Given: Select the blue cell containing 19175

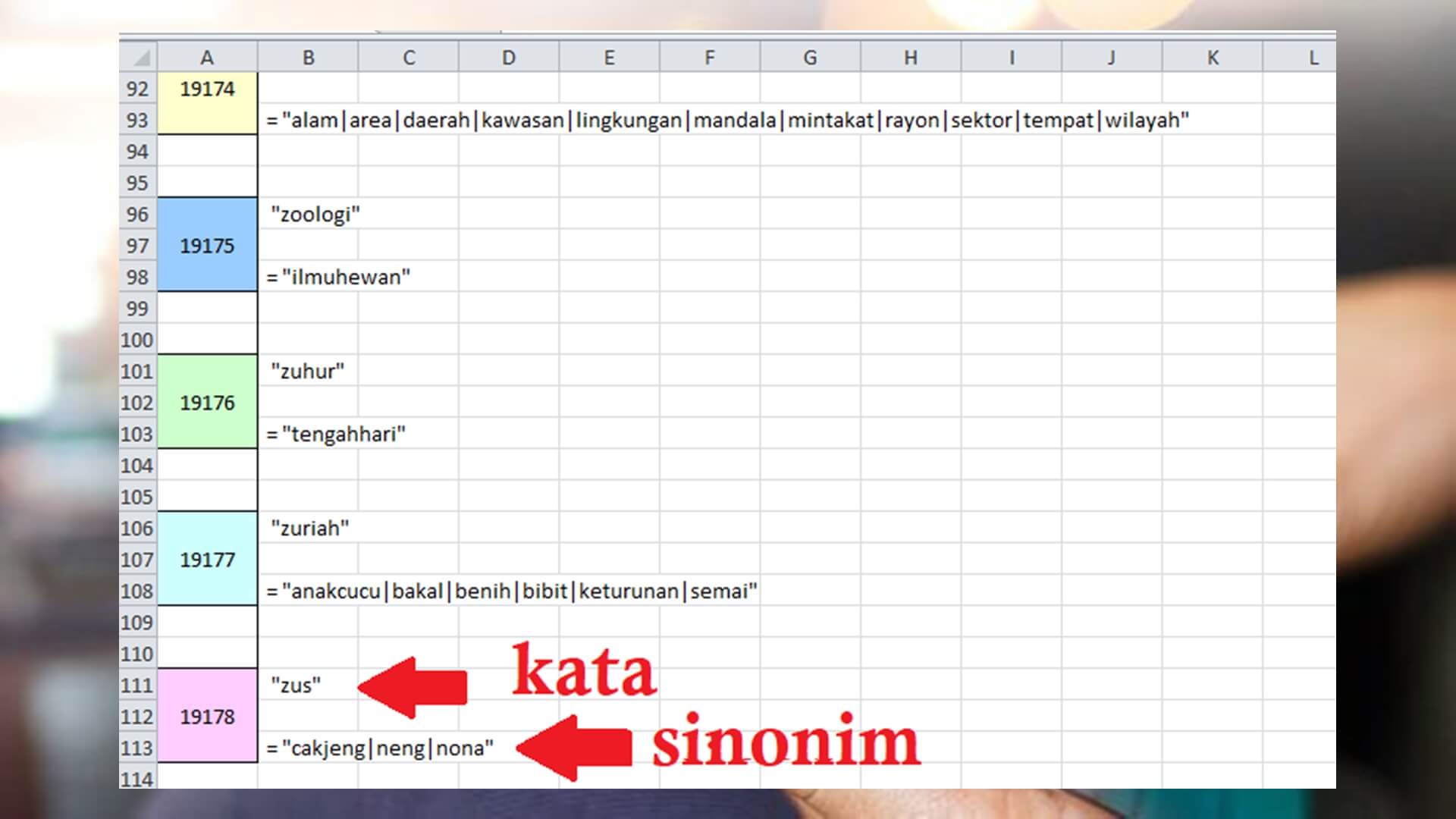Looking at the screenshot, I should [207, 246].
